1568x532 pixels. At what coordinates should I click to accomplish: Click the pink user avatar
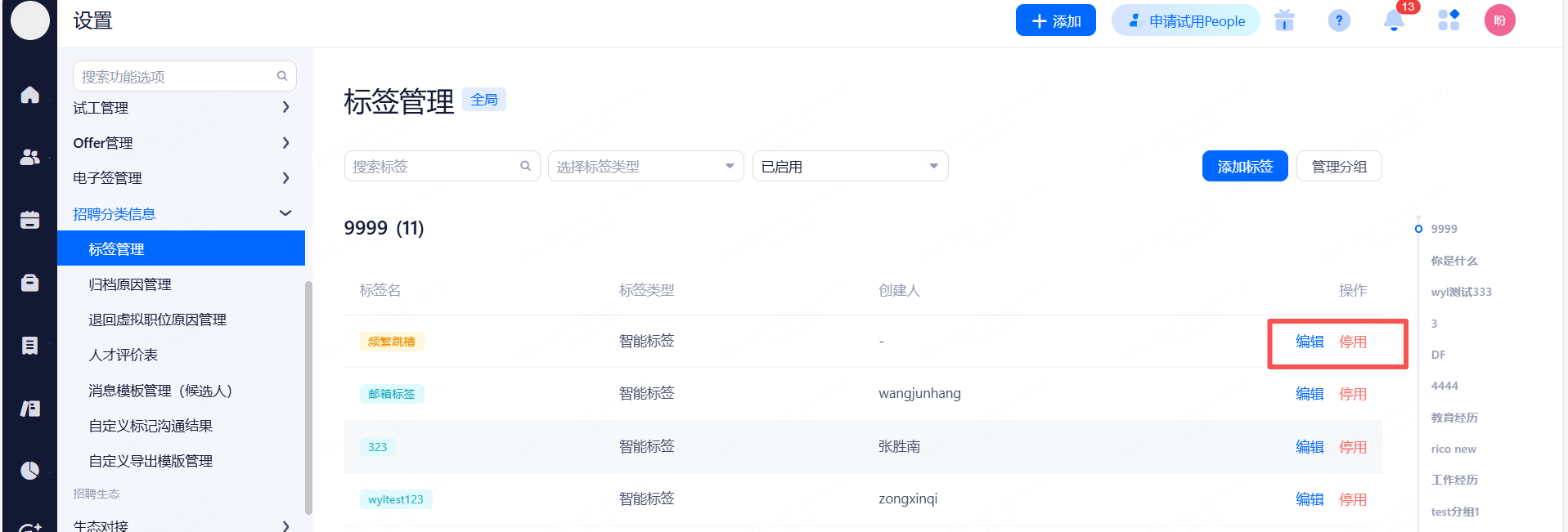click(1499, 21)
